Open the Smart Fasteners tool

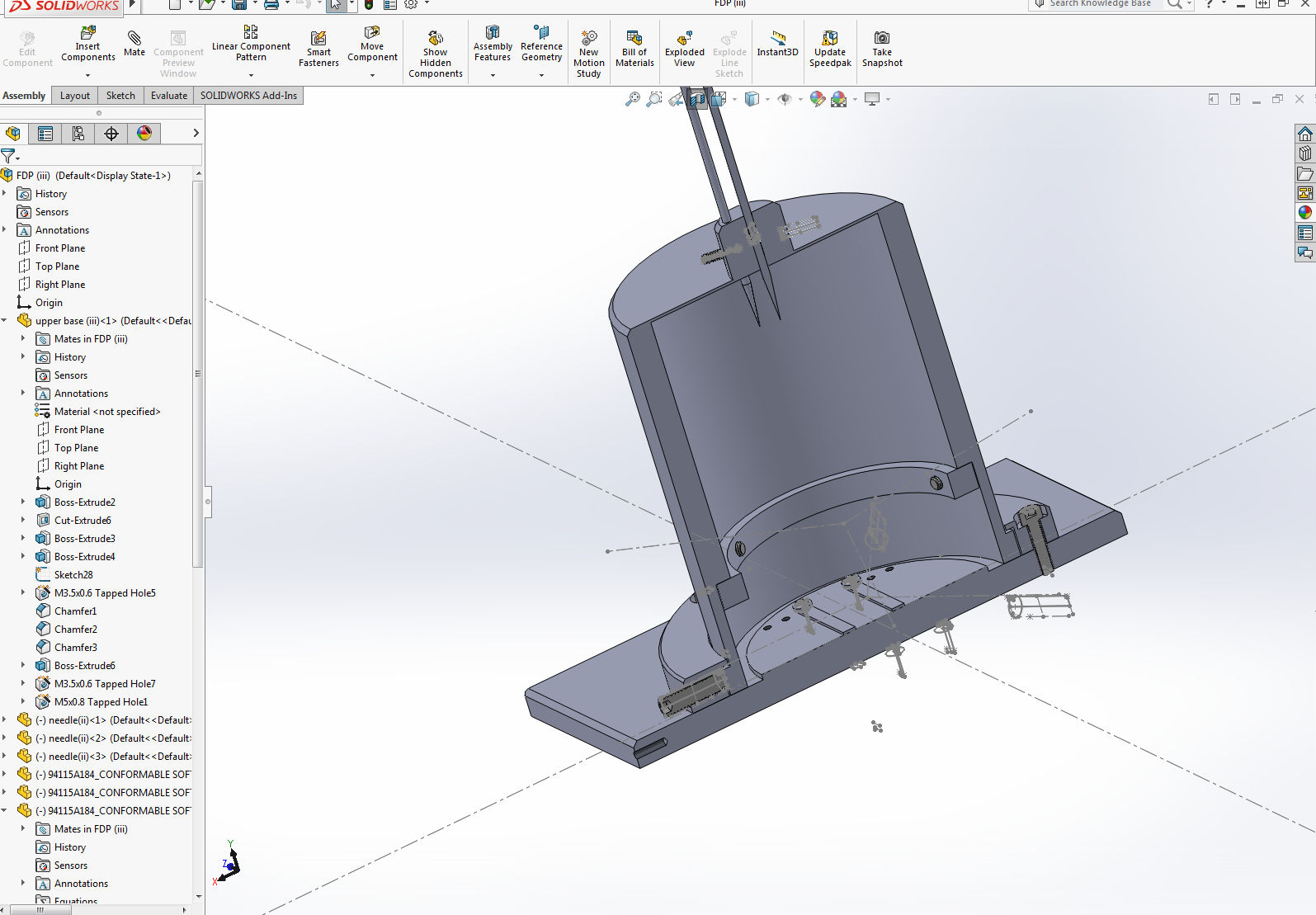pyautogui.click(x=318, y=49)
